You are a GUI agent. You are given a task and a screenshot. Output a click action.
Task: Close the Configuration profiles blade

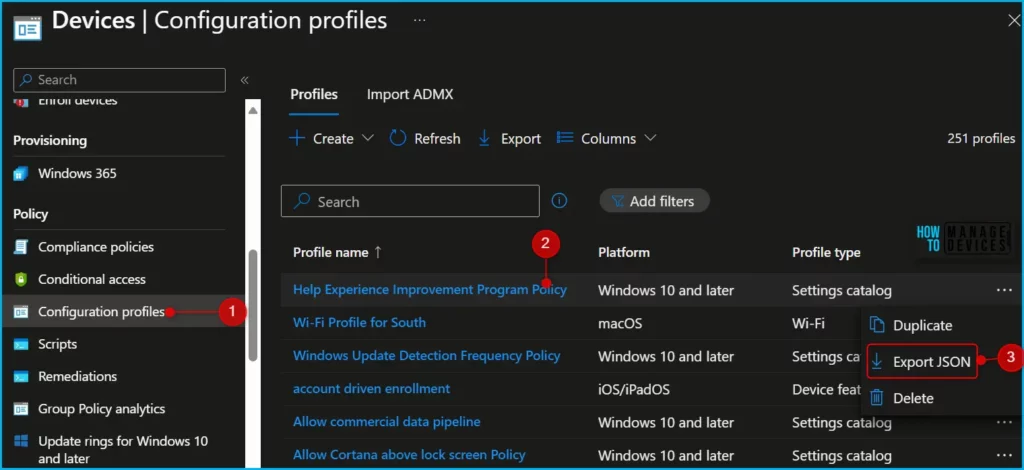click(x=1014, y=21)
